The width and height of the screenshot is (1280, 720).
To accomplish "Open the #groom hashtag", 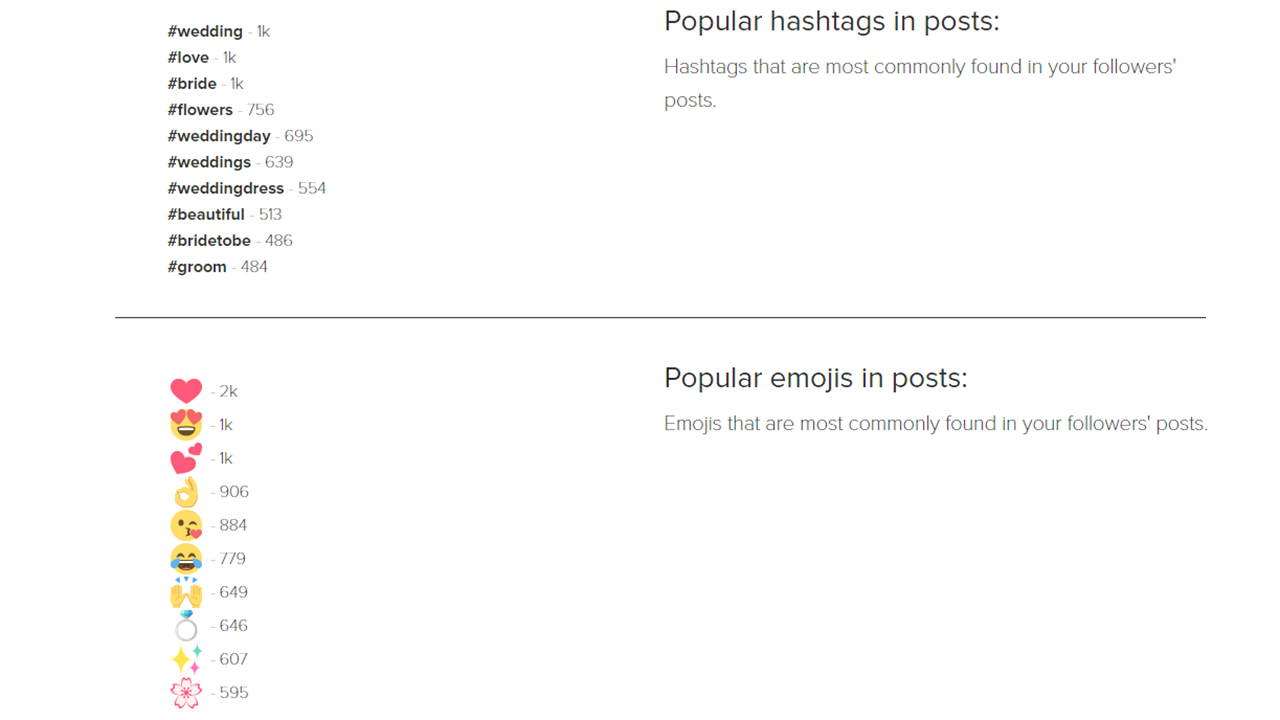I will point(197,267).
